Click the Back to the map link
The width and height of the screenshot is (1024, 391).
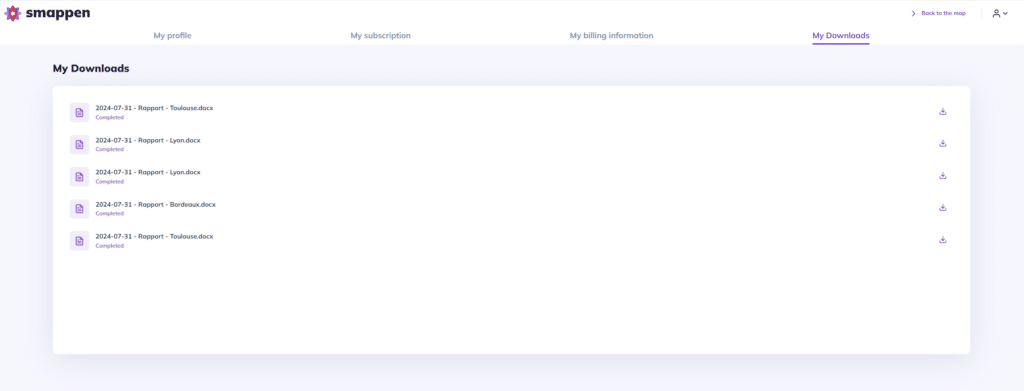click(938, 13)
